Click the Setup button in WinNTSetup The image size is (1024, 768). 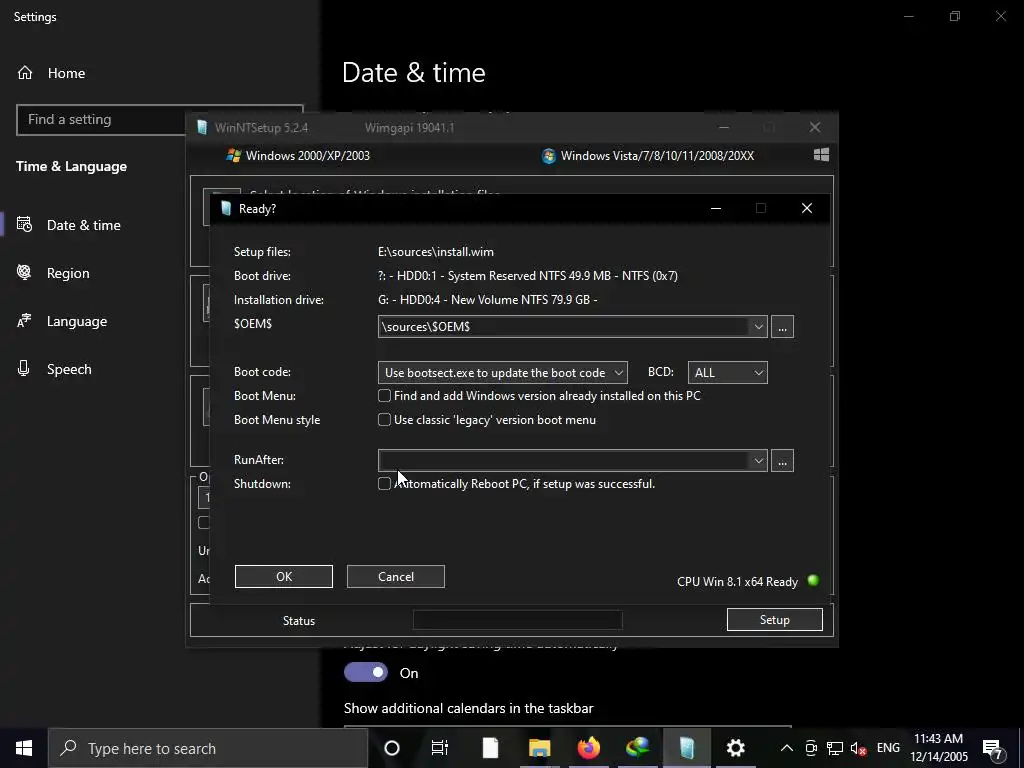tap(775, 620)
